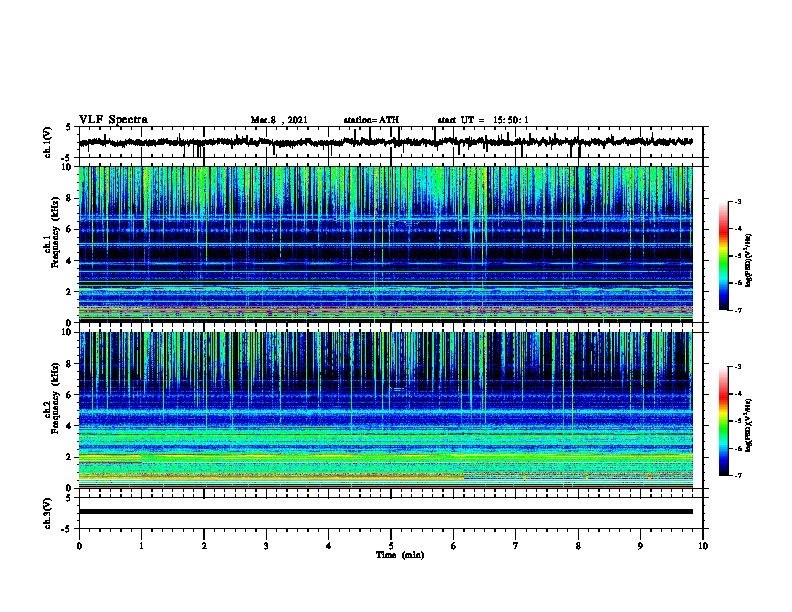Click the ch.2 color scale bar

click(x=724, y=421)
